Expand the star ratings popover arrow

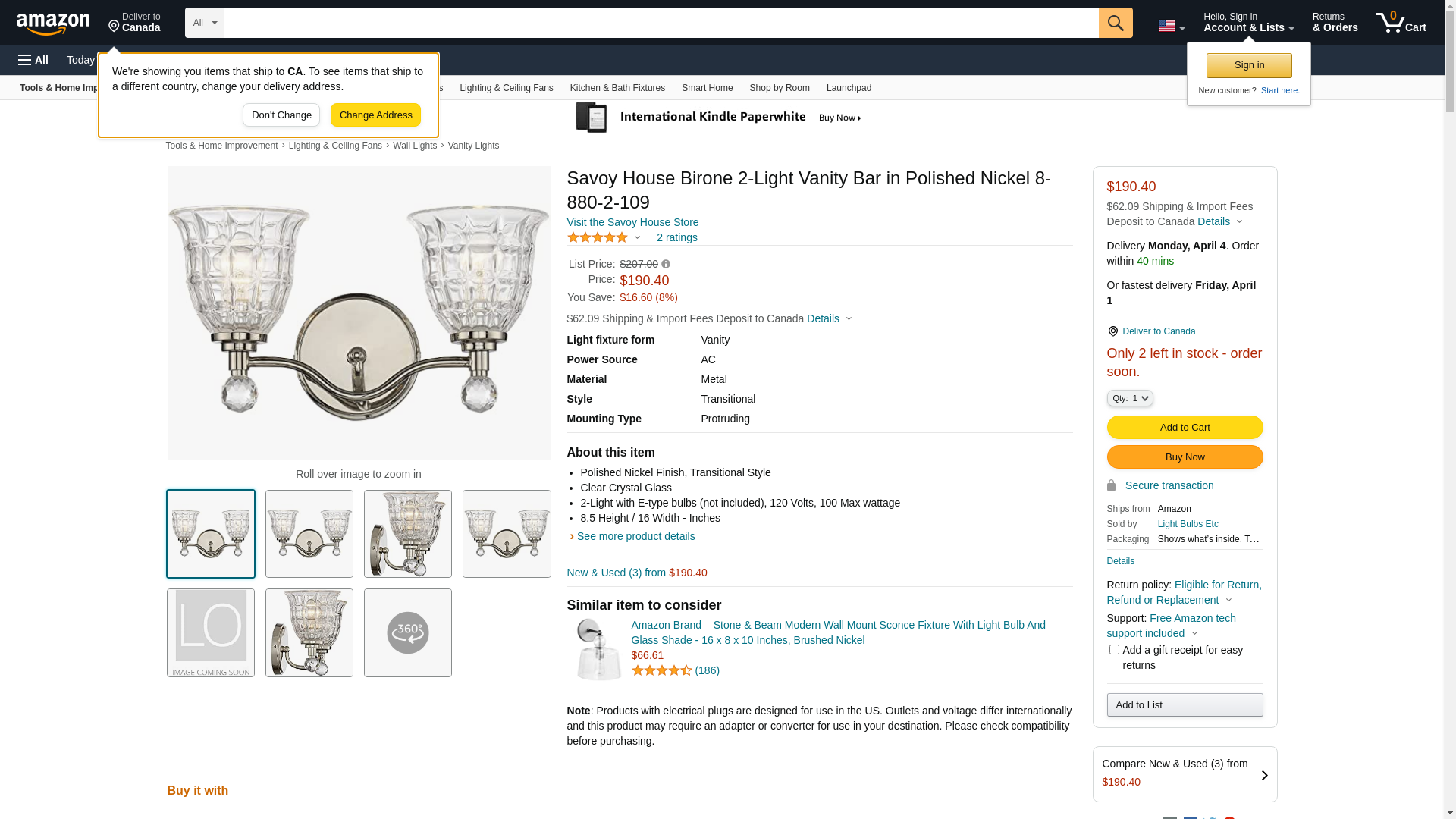coord(637,237)
